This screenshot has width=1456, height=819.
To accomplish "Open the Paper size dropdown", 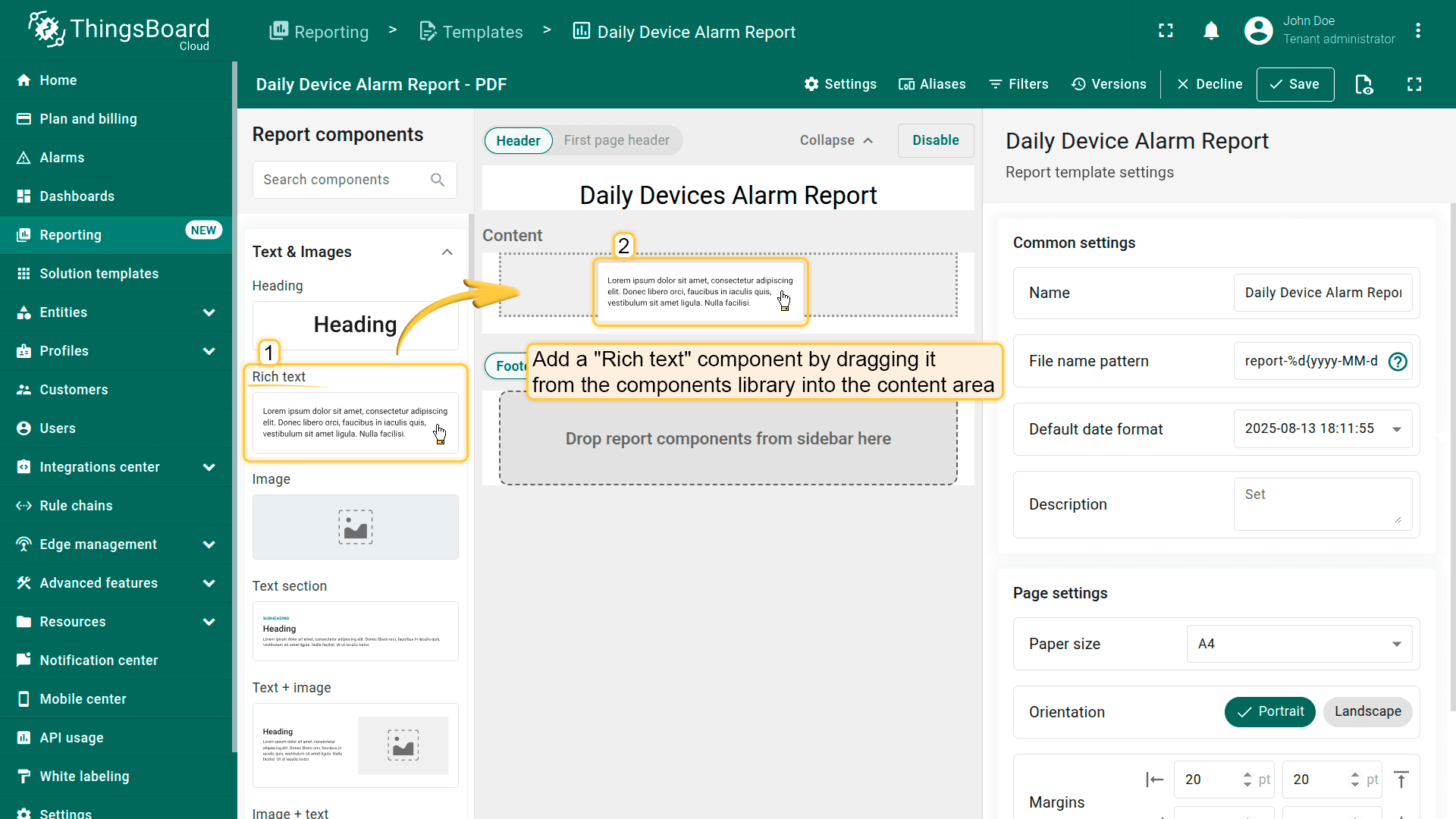I will point(1299,644).
